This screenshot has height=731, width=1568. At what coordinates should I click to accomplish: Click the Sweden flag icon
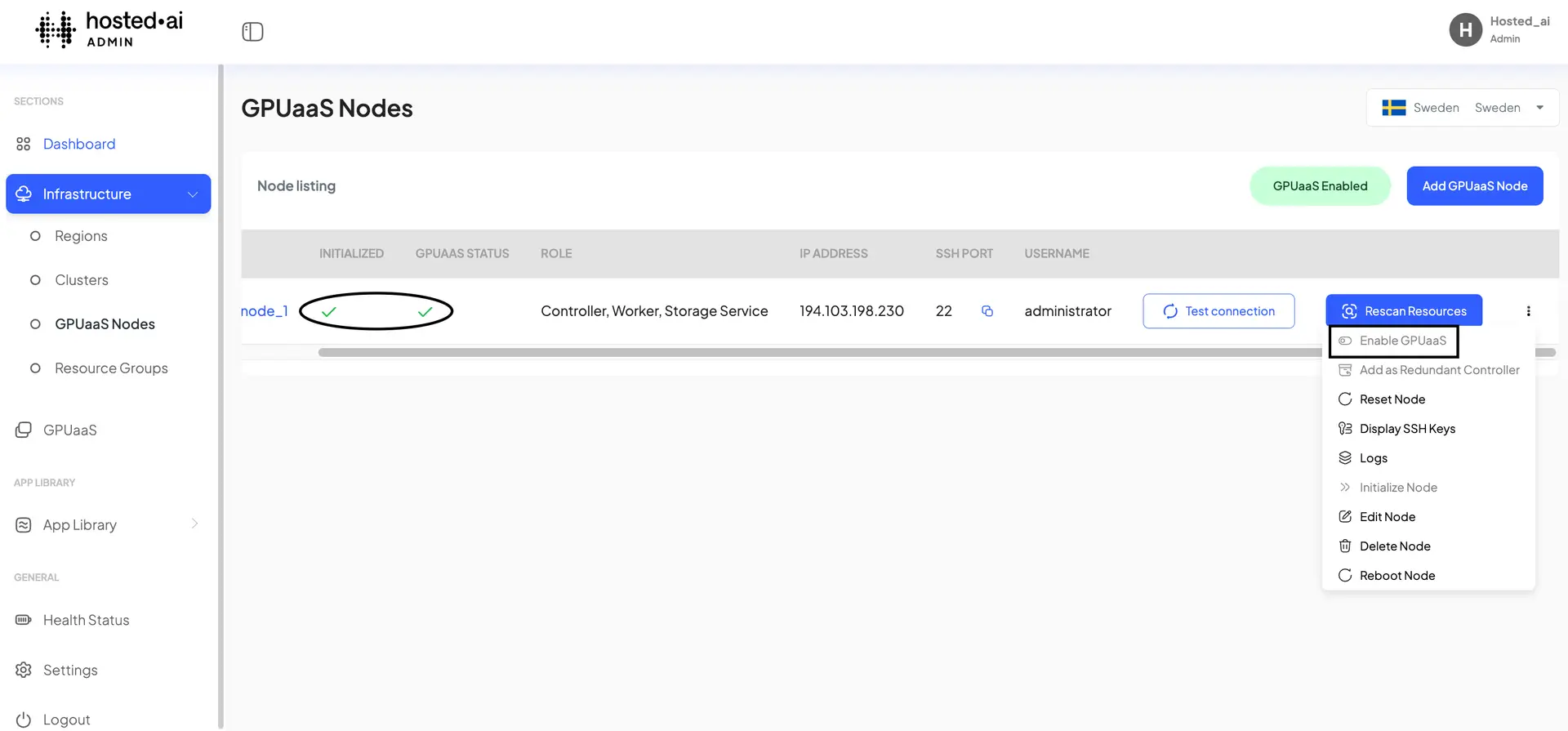(x=1393, y=108)
